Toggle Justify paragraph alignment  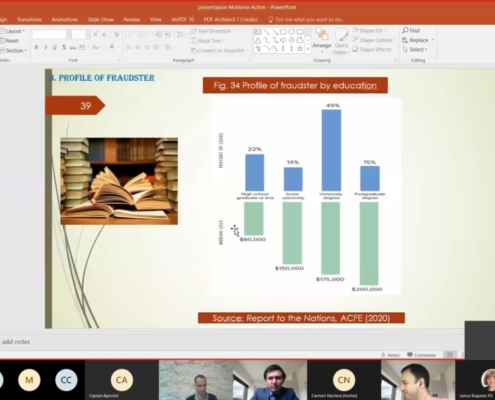tap(156, 47)
